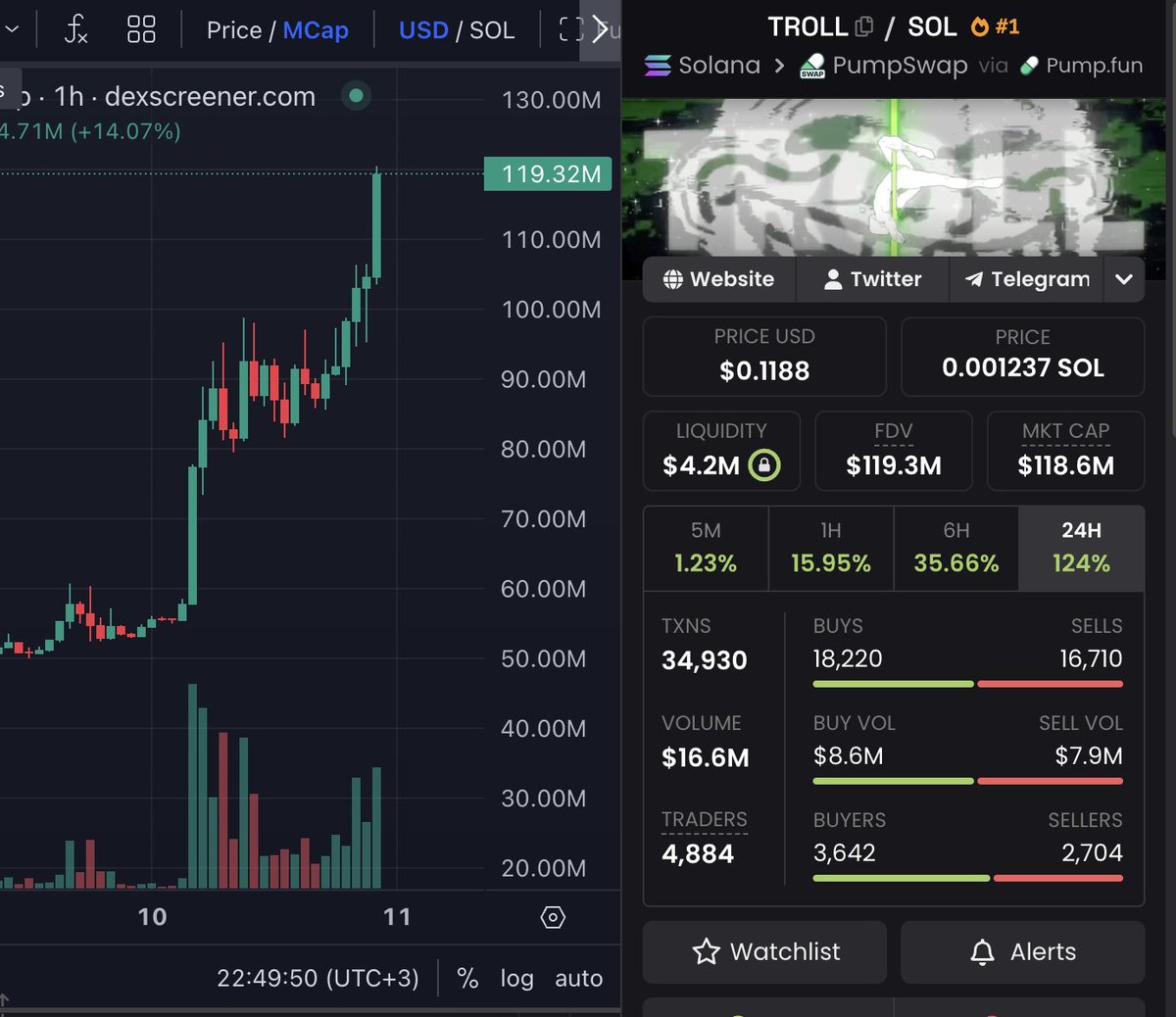Image resolution: width=1176 pixels, height=1017 pixels.
Task: Click the SELLERS 2,704 value
Action: click(1092, 852)
